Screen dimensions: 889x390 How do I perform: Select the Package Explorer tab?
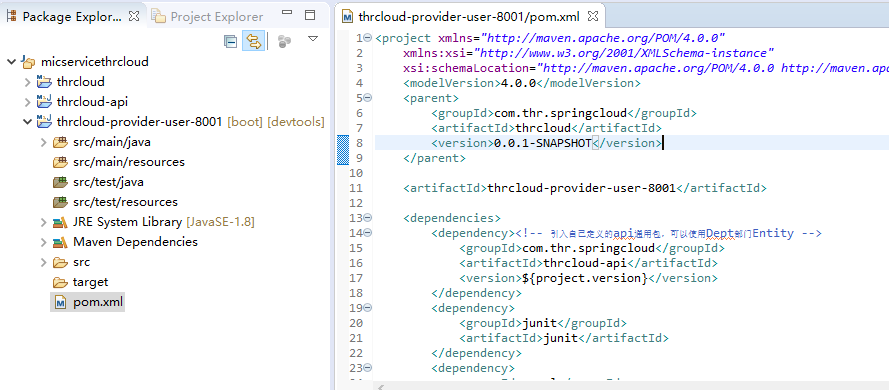(72, 16)
